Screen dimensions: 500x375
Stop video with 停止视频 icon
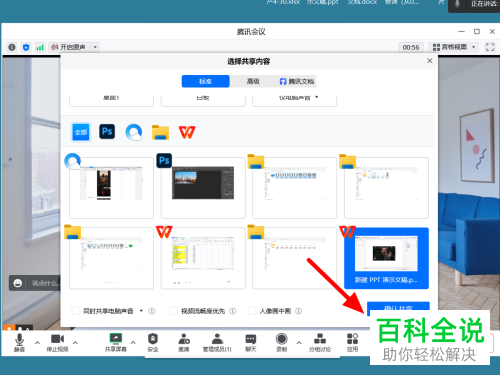click(57, 342)
